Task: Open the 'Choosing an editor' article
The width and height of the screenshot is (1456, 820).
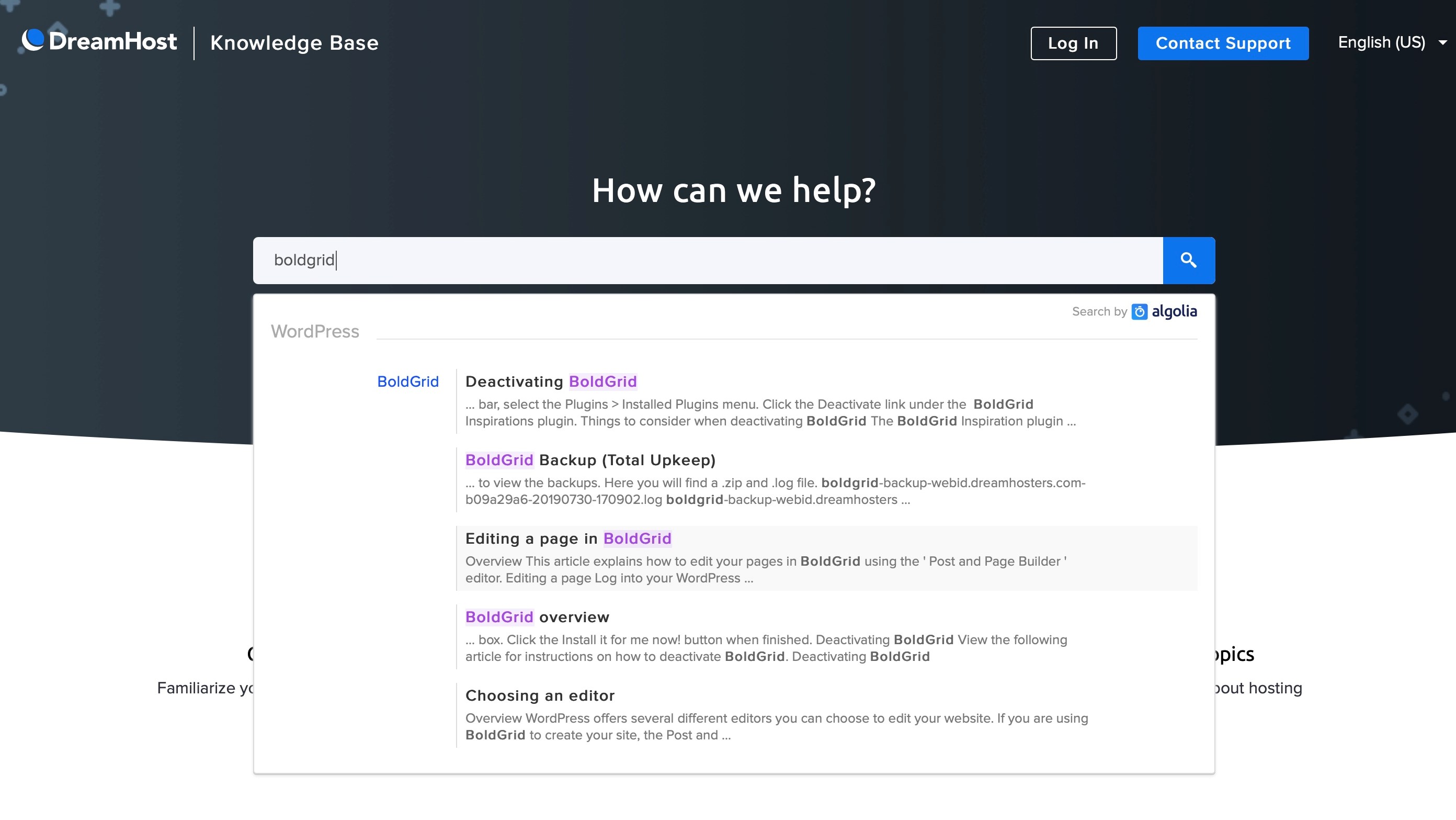Action: (x=540, y=695)
